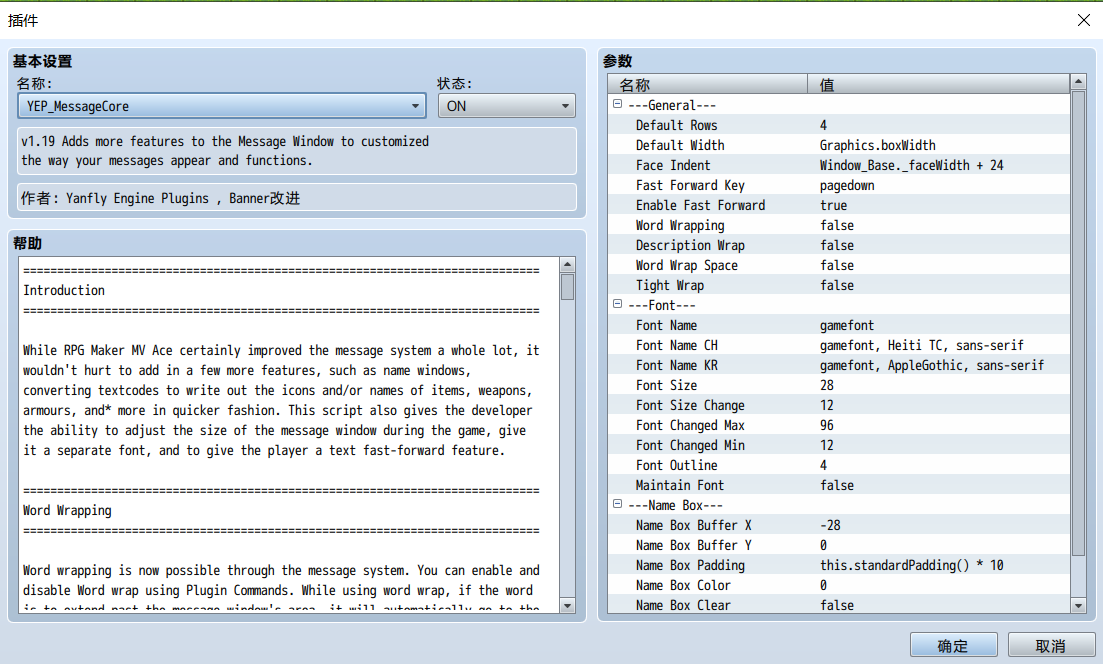This screenshot has height=664, width=1103.
Task: Select the Tight Wrap parameter
Action: (x=839, y=286)
